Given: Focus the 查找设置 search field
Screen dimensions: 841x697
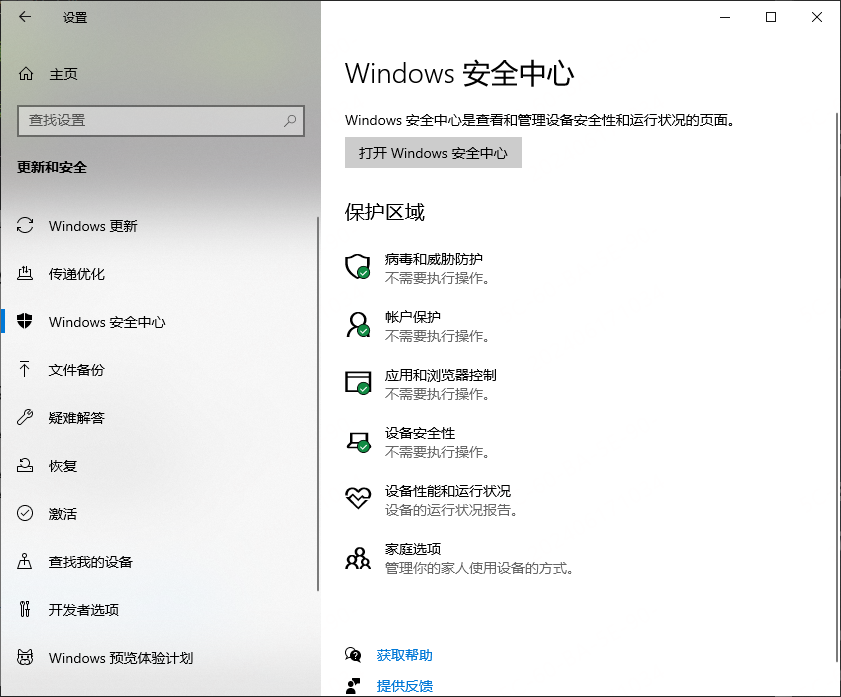Looking at the screenshot, I should click(150, 120).
